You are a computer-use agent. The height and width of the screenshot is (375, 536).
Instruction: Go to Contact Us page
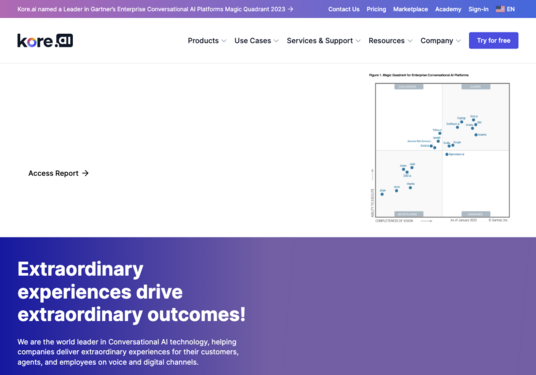pyautogui.click(x=344, y=9)
